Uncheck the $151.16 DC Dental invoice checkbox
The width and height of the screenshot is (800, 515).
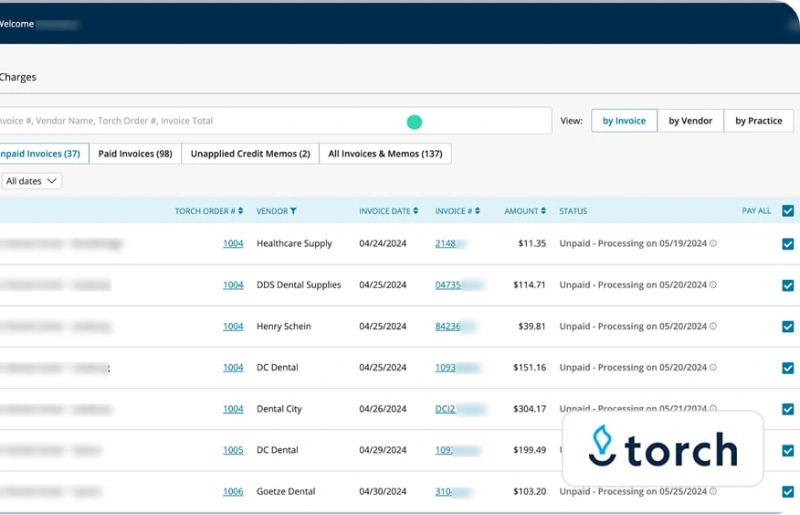click(788, 368)
